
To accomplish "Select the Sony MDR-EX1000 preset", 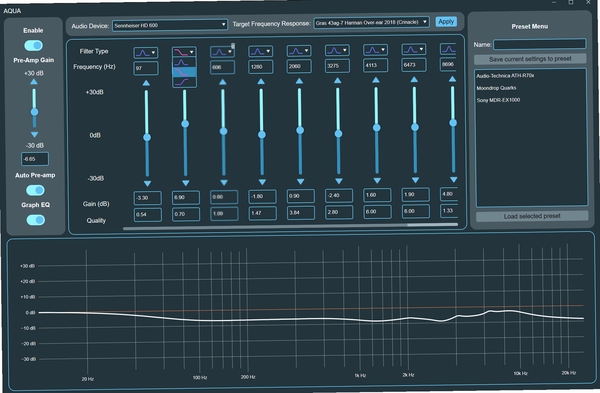I will [498, 100].
